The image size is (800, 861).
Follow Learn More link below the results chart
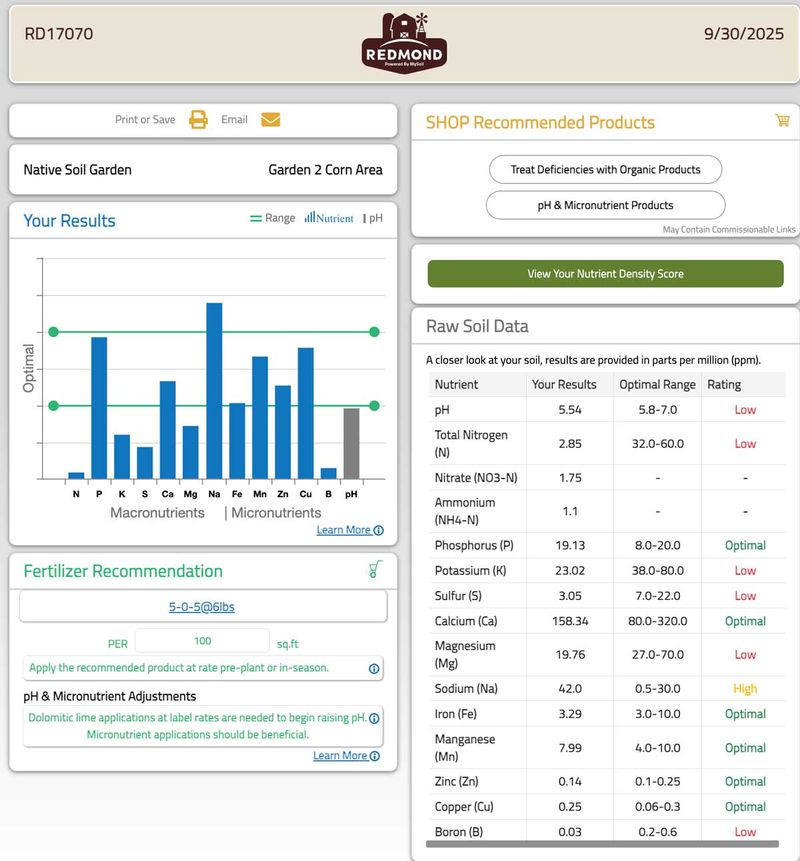coord(350,530)
